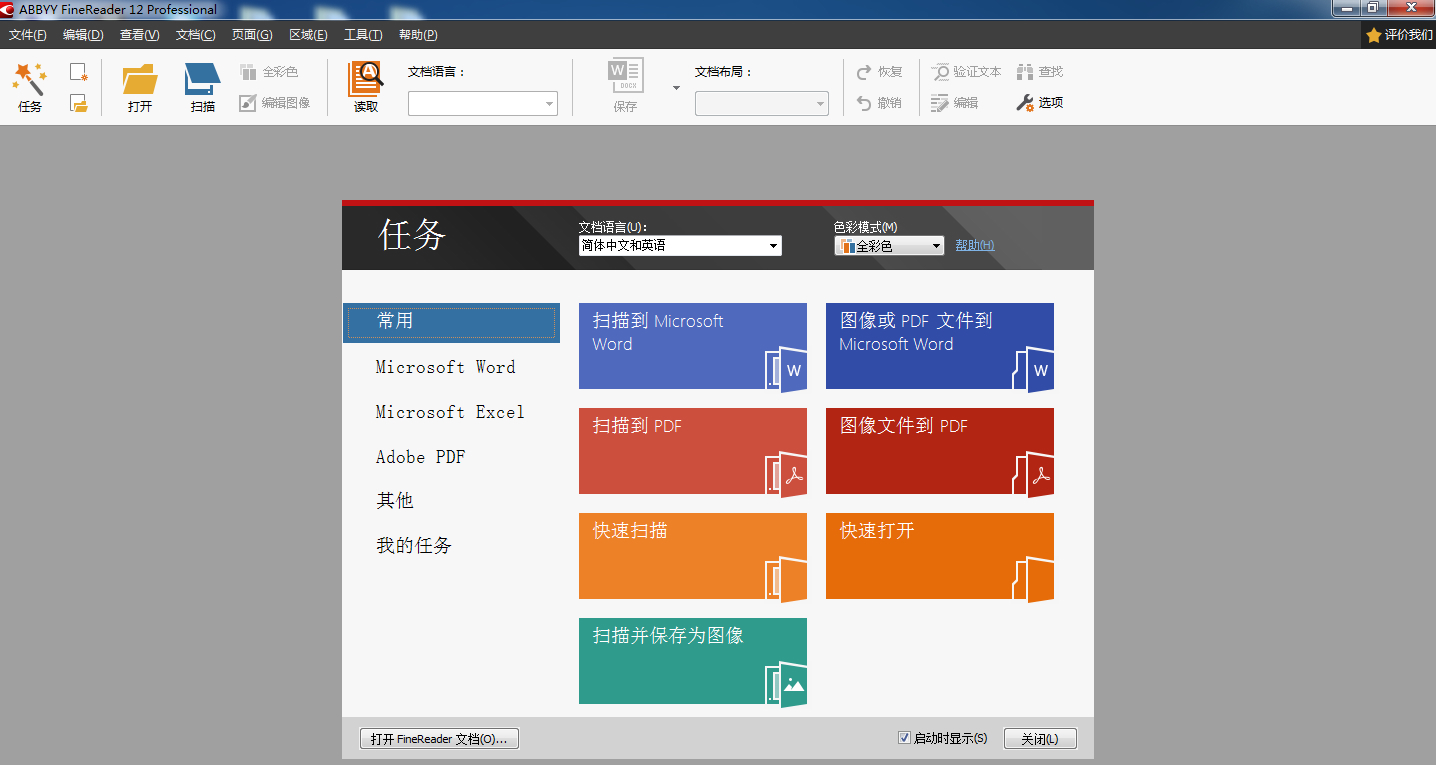
Task: Click the 打开 folder icon
Action: 140,79
